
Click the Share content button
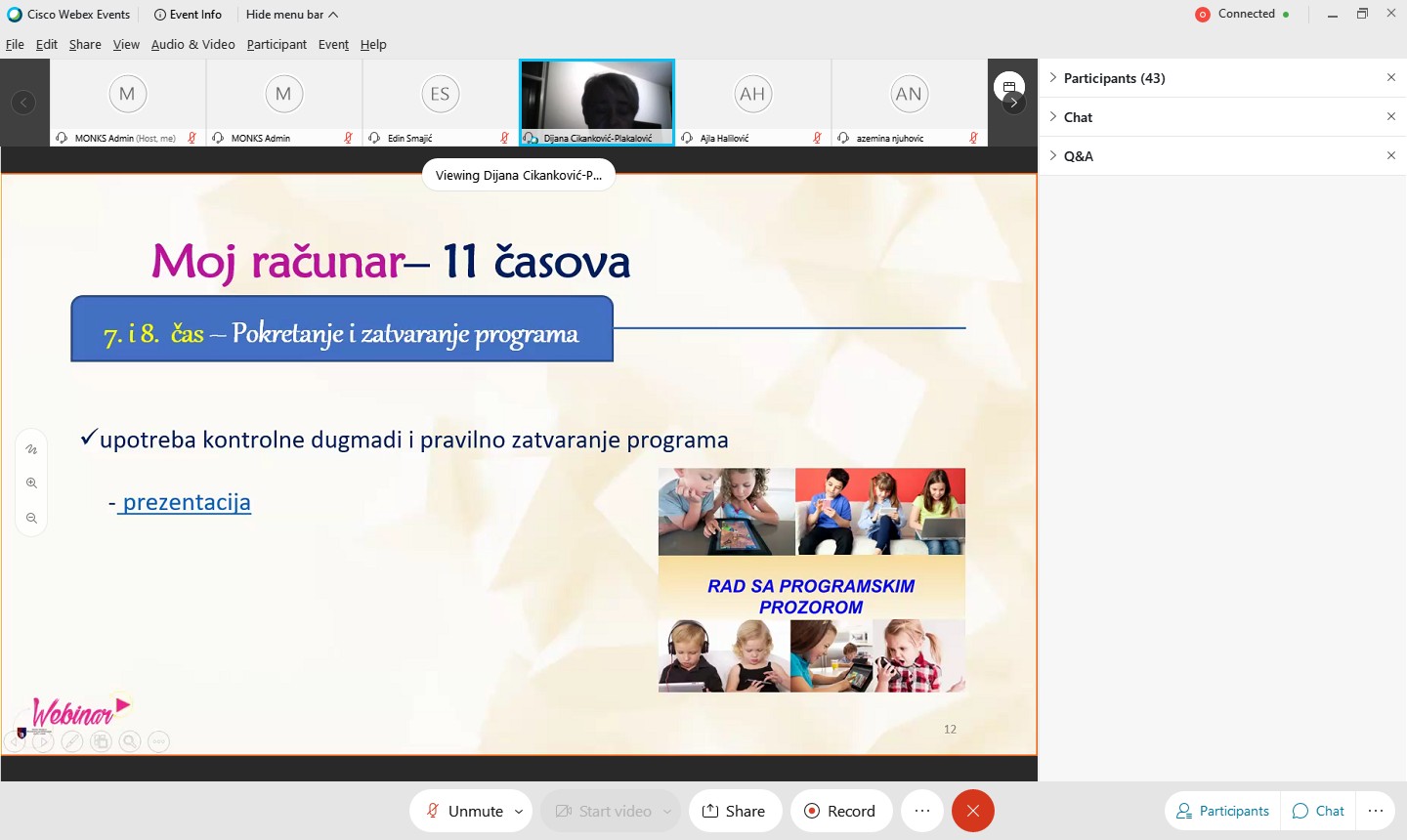point(734,811)
